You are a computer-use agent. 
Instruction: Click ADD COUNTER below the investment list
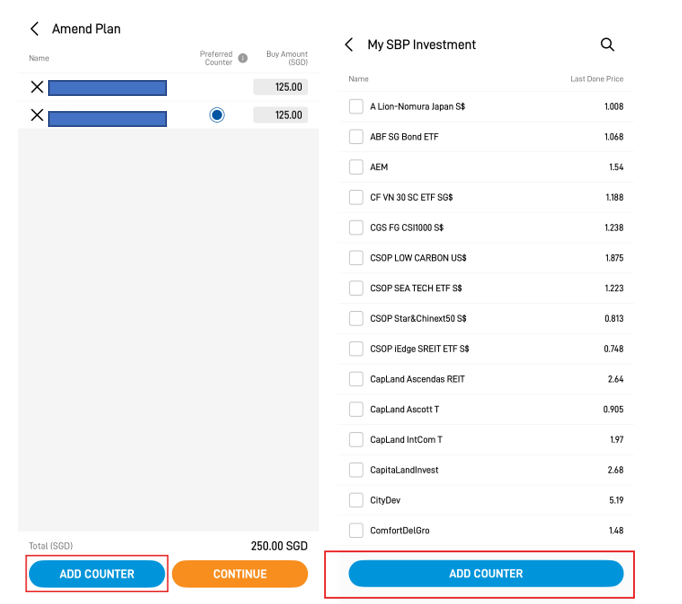click(x=486, y=573)
